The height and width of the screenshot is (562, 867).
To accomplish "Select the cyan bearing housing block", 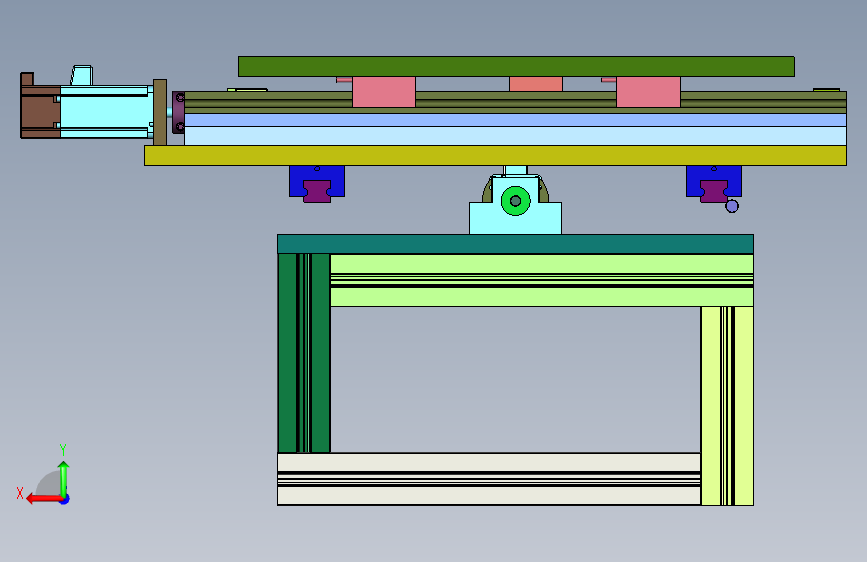I will pyautogui.click(x=515, y=221).
